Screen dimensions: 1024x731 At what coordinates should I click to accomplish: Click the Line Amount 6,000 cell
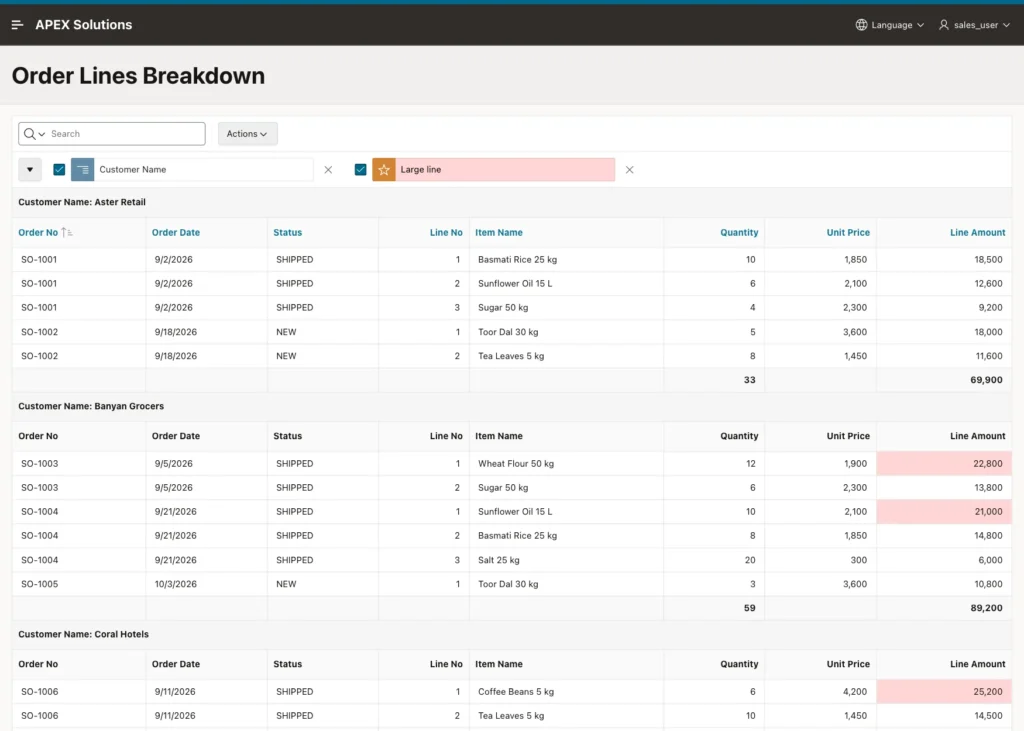tap(944, 560)
